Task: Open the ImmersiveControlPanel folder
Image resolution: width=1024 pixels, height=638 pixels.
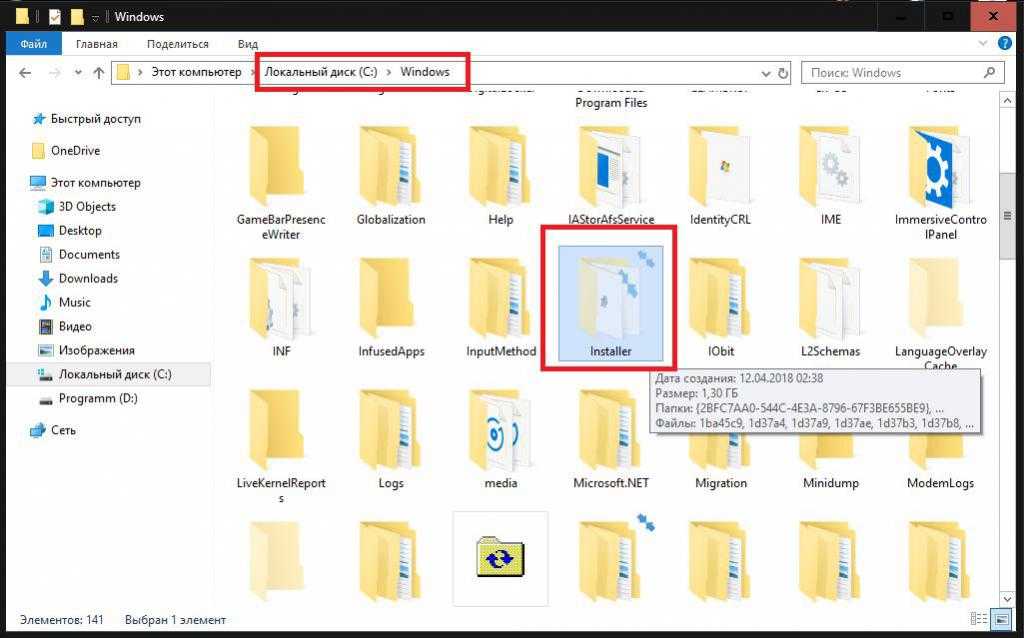Action: tap(940, 184)
